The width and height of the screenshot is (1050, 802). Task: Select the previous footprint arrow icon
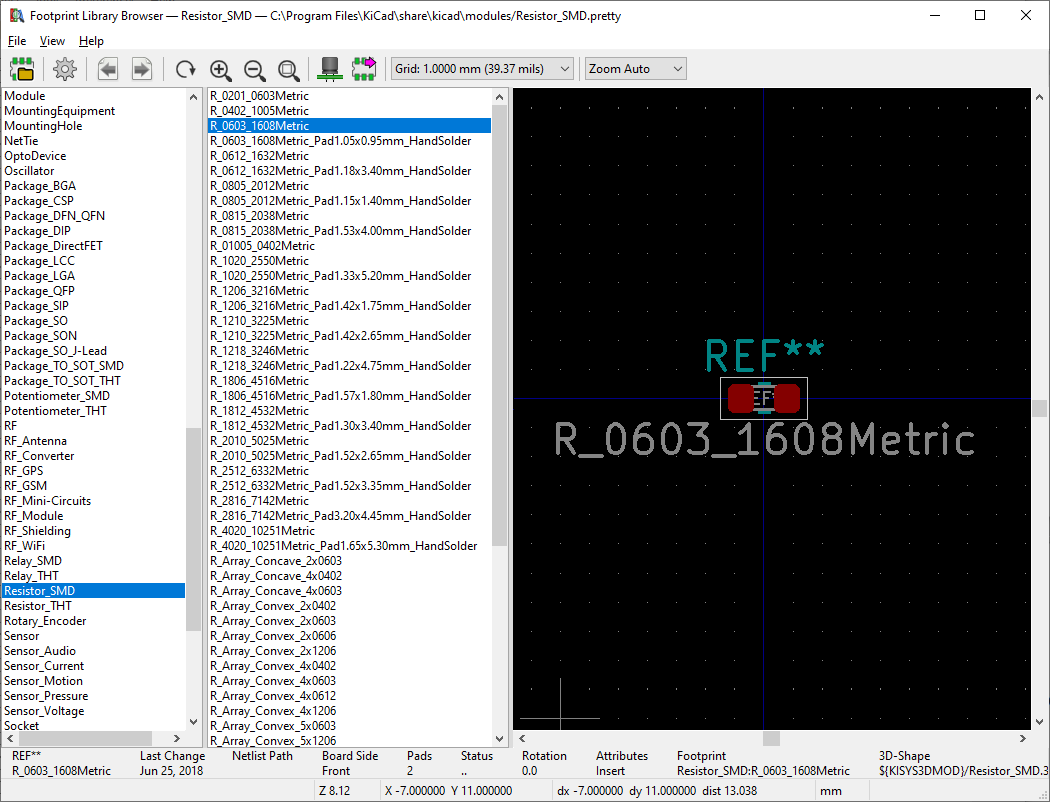[x=108, y=69]
